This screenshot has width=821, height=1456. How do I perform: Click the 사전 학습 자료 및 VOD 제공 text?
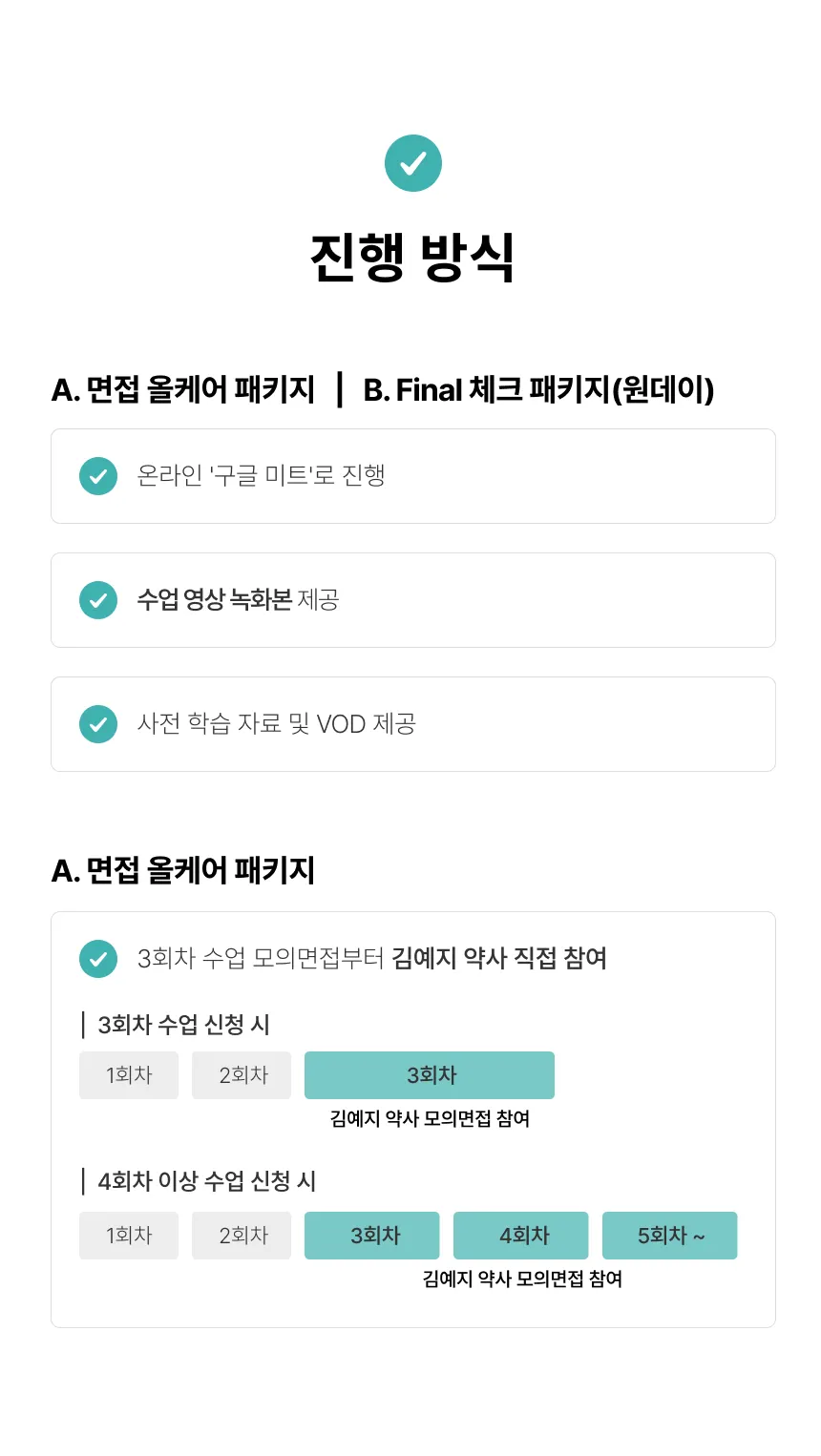tap(276, 723)
